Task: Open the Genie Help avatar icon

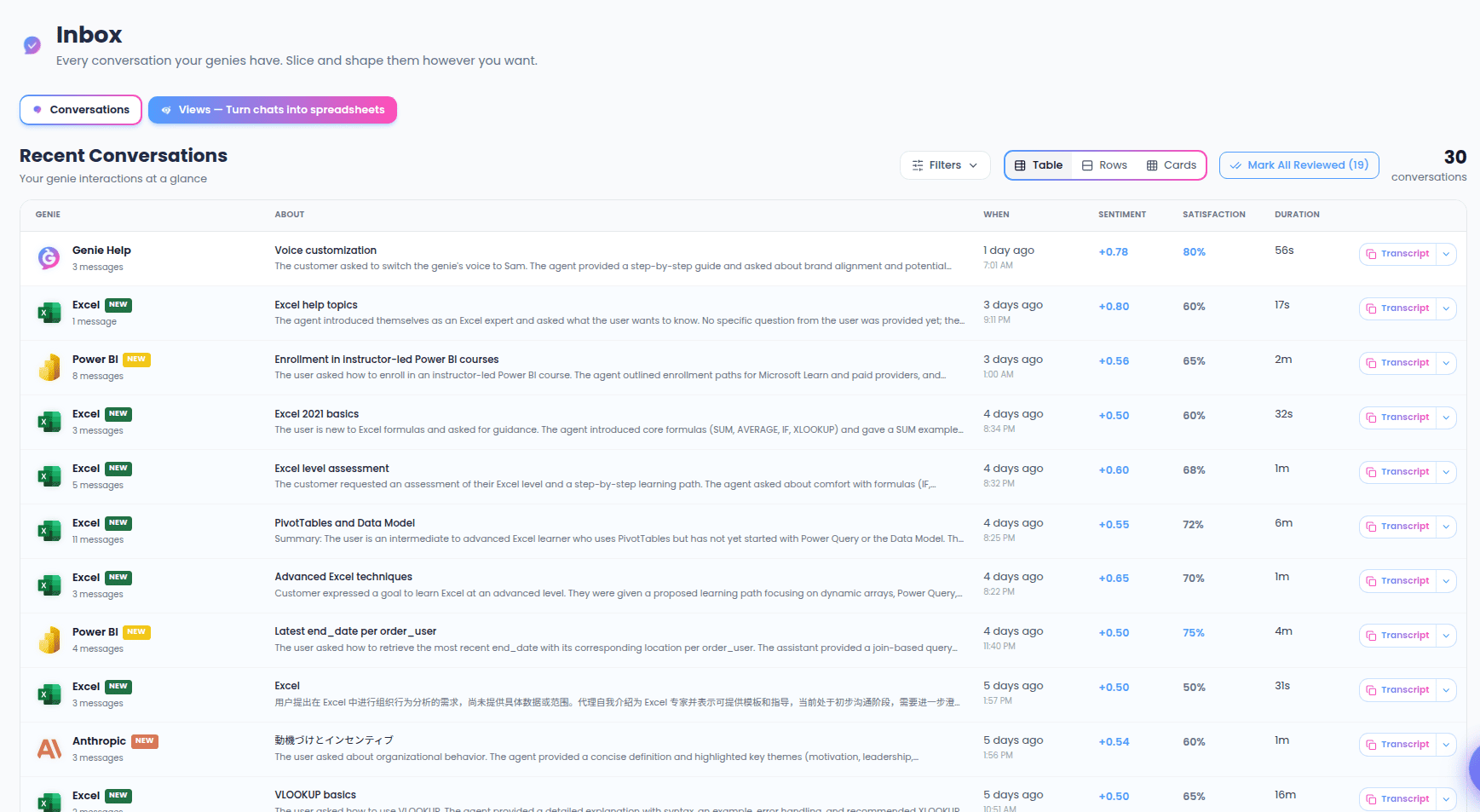Action: (49, 258)
